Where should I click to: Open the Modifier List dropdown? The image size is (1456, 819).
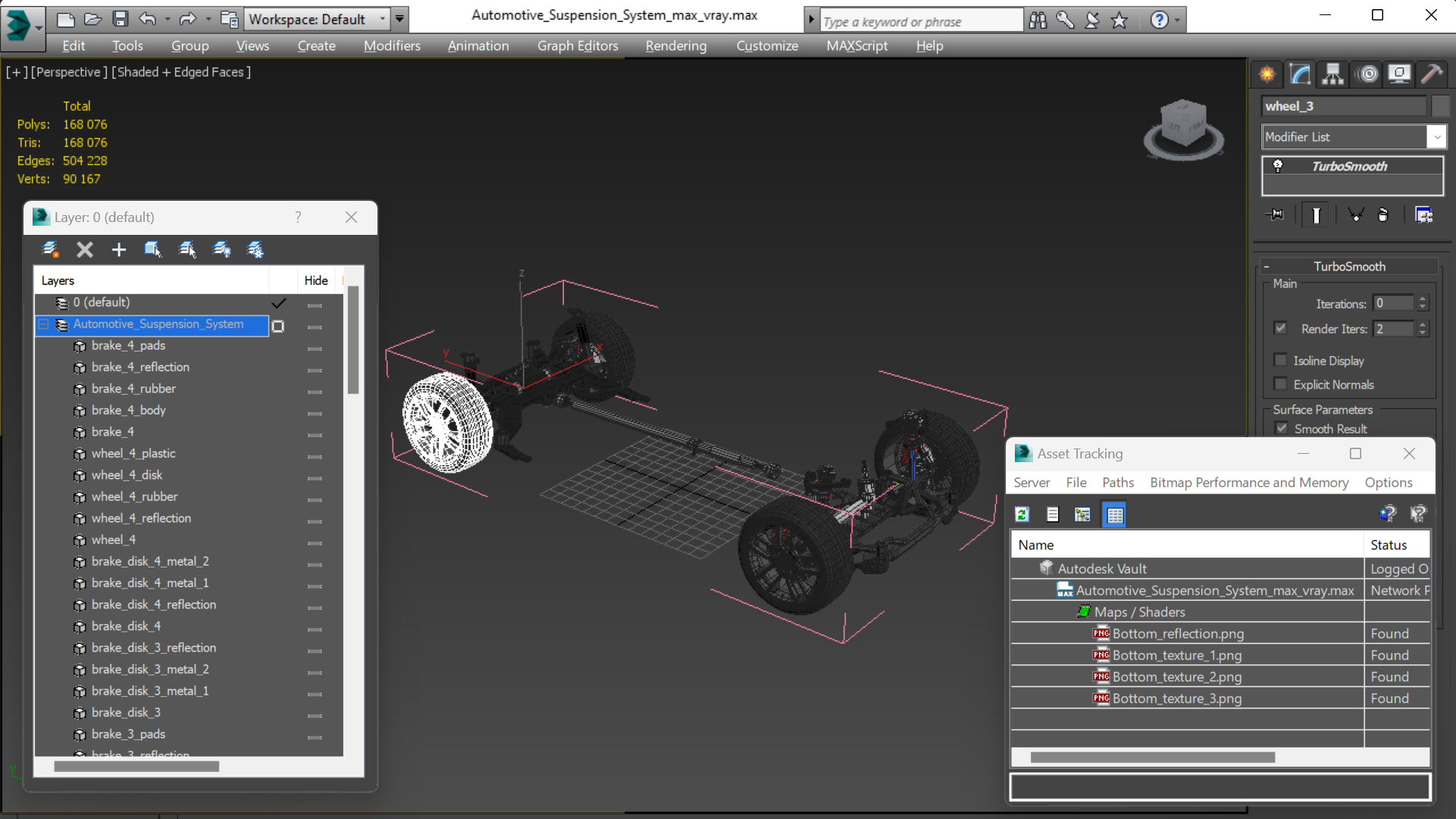(x=1436, y=137)
